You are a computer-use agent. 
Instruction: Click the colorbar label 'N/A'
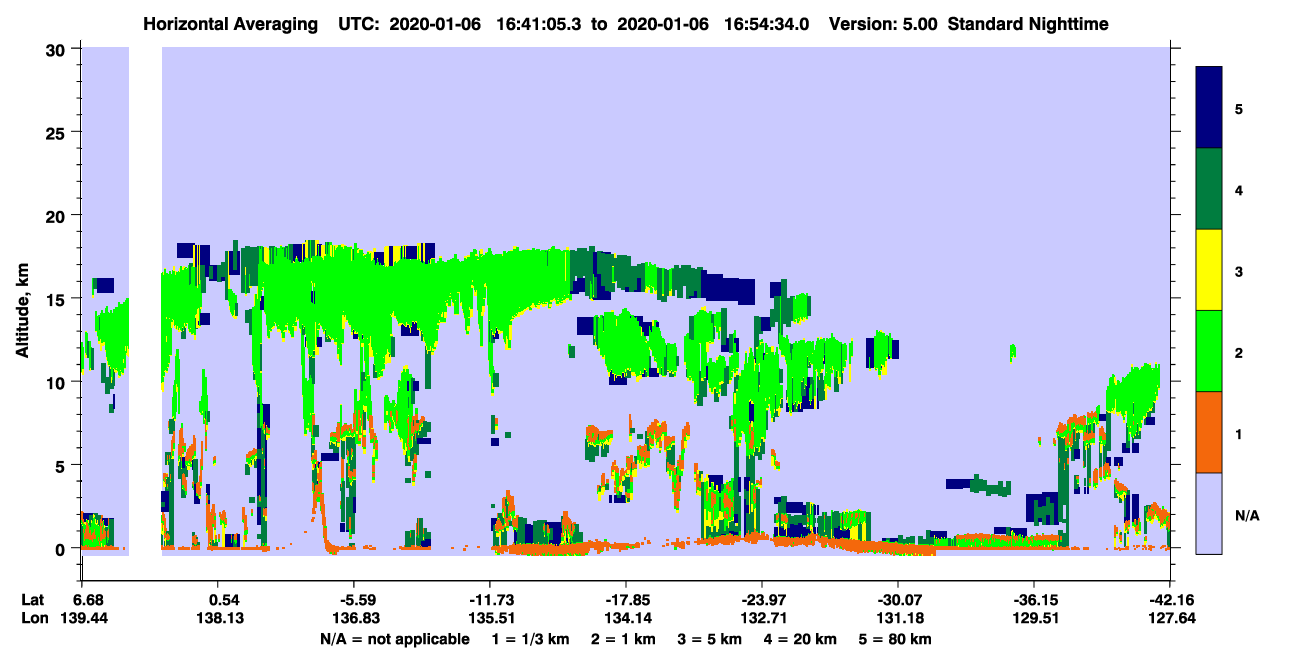coord(1247,515)
